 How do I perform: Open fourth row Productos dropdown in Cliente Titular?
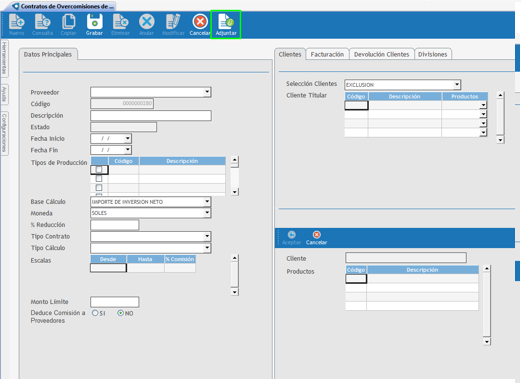pyautogui.click(x=483, y=132)
